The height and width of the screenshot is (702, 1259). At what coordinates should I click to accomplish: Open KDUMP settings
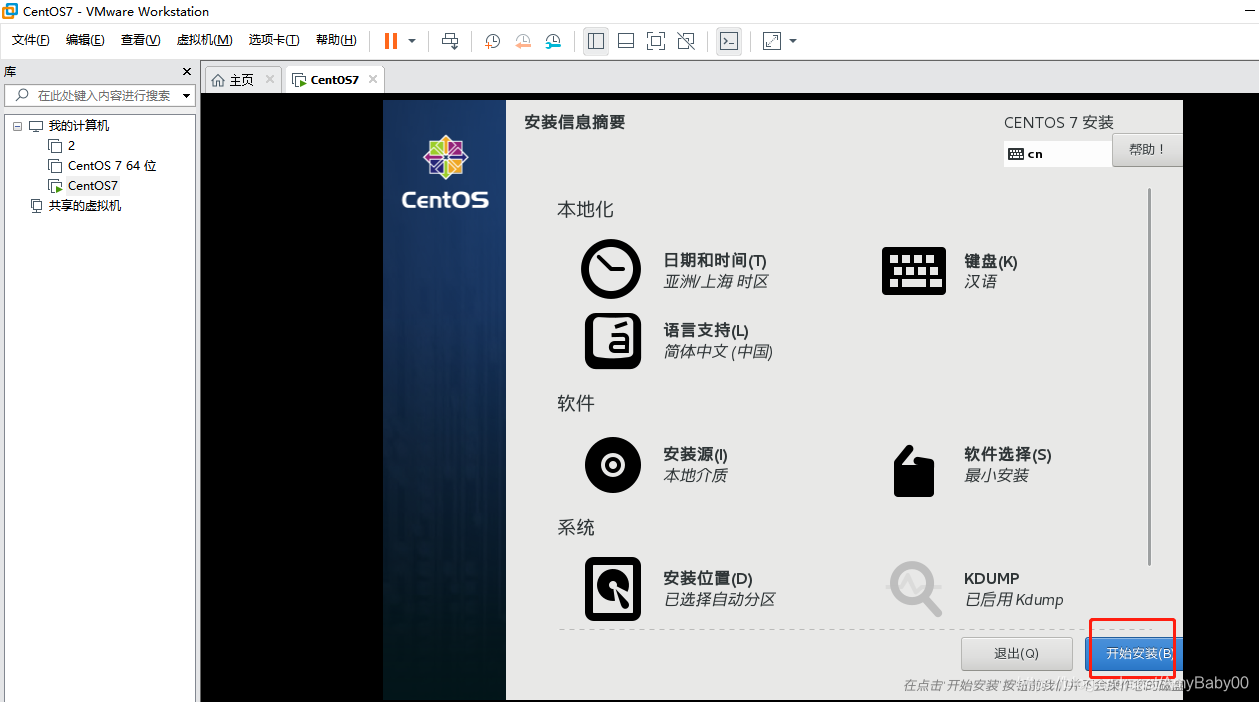coord(976,590)
